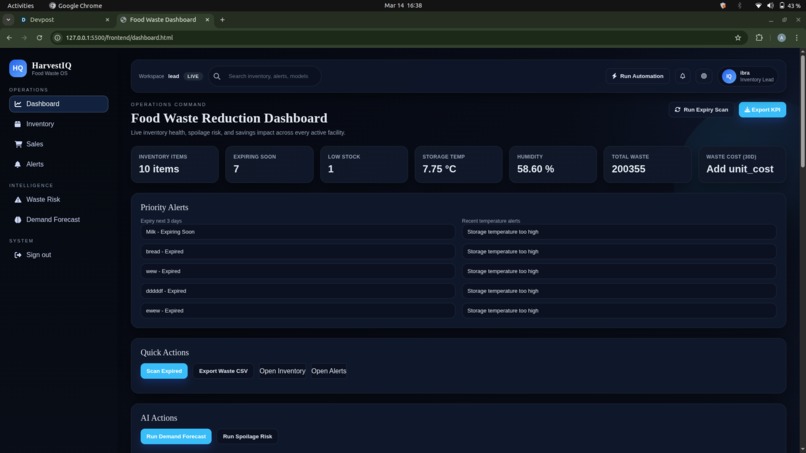The image size is (806, 453).
Task: Open the clock showing Mar 14 16:38
Action: [x=403, y=6]
